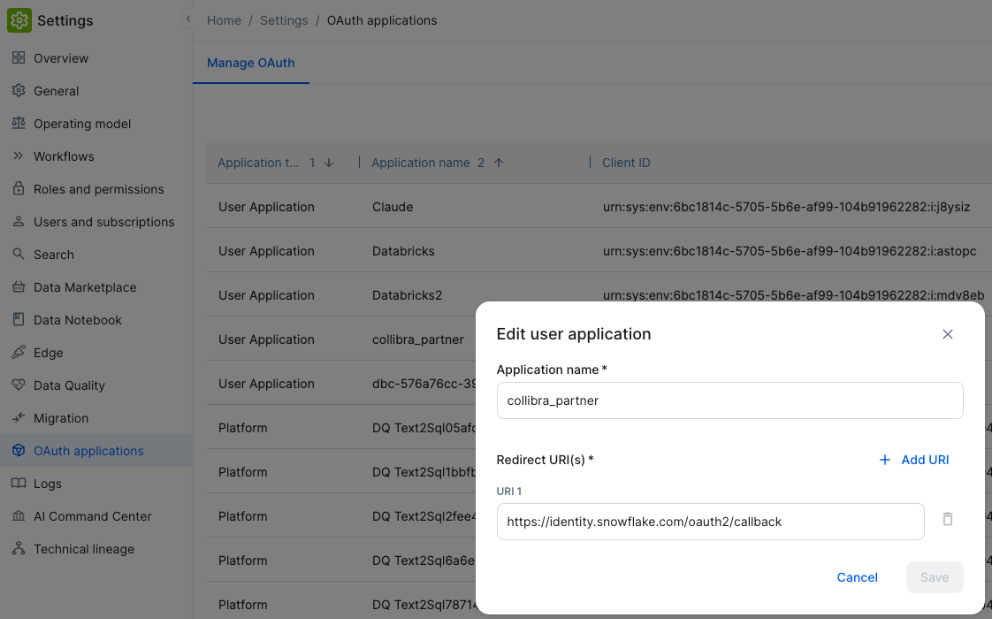Click the OAuth applications breadcrumb text

tap(382, 20)
